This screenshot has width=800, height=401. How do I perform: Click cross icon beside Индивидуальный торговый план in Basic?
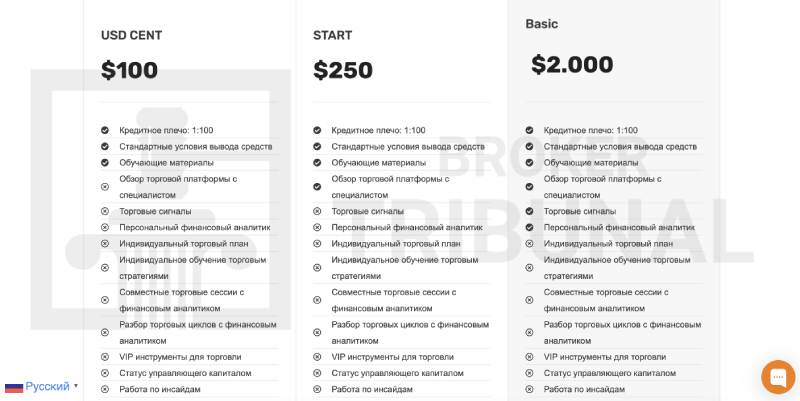pyautogui.click(x=529, y=244)
